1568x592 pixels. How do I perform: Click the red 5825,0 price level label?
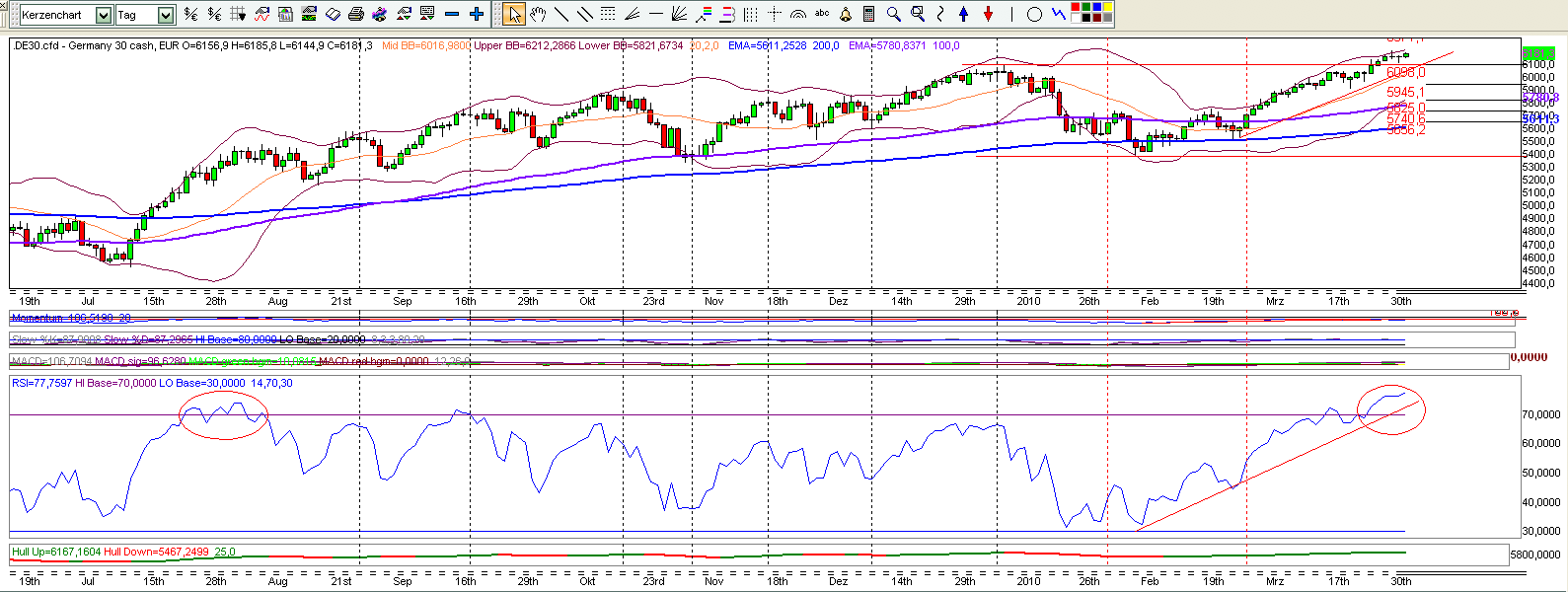[1405, 108]
